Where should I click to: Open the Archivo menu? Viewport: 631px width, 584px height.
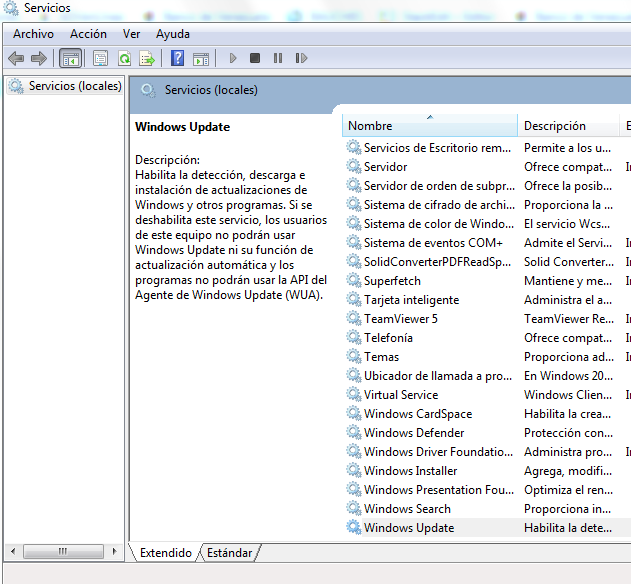33,34
